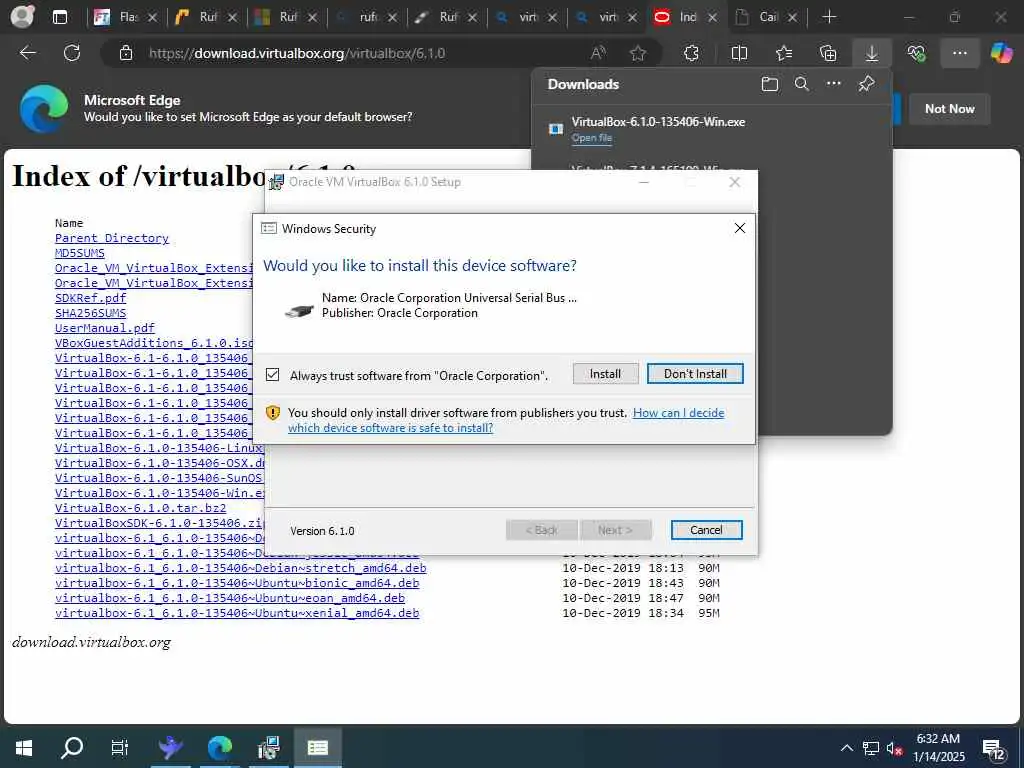1024x768 pixels.
Task: Open the taskbar clock showing 6:32 AM
Action: pyautogui.click(x=938, y=748)
